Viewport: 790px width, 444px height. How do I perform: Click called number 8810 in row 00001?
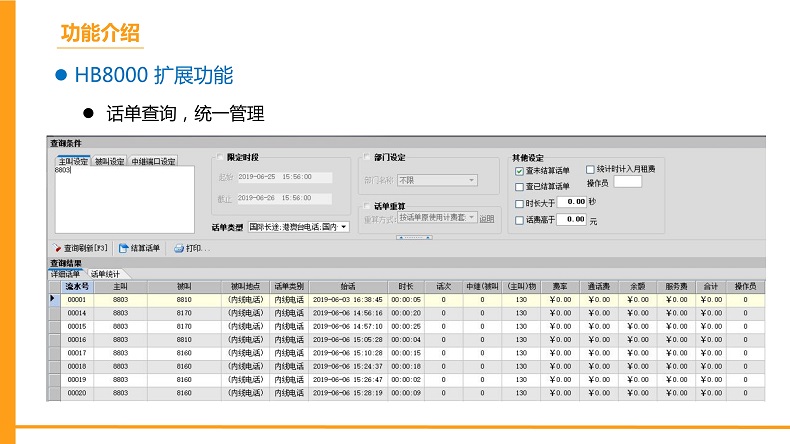tap(184, 300)
